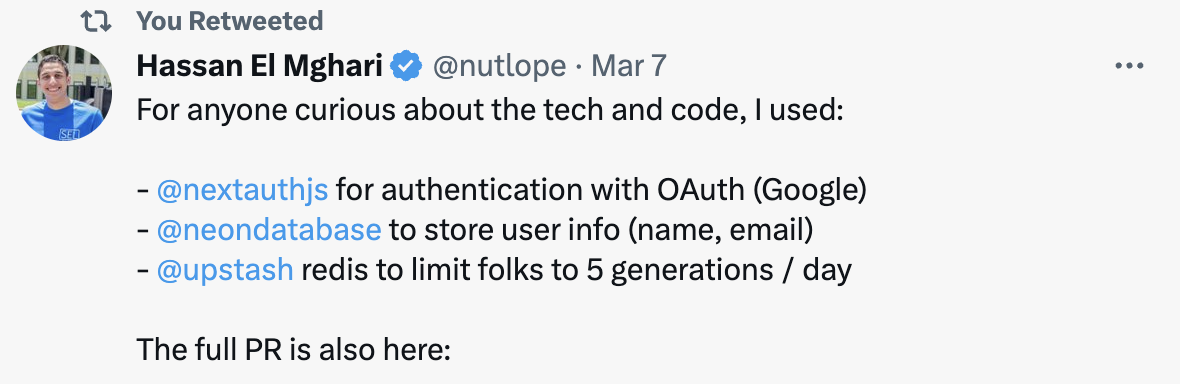
Task: Open Hassan El Mghari's profile photo
Action: pos(63,93)
